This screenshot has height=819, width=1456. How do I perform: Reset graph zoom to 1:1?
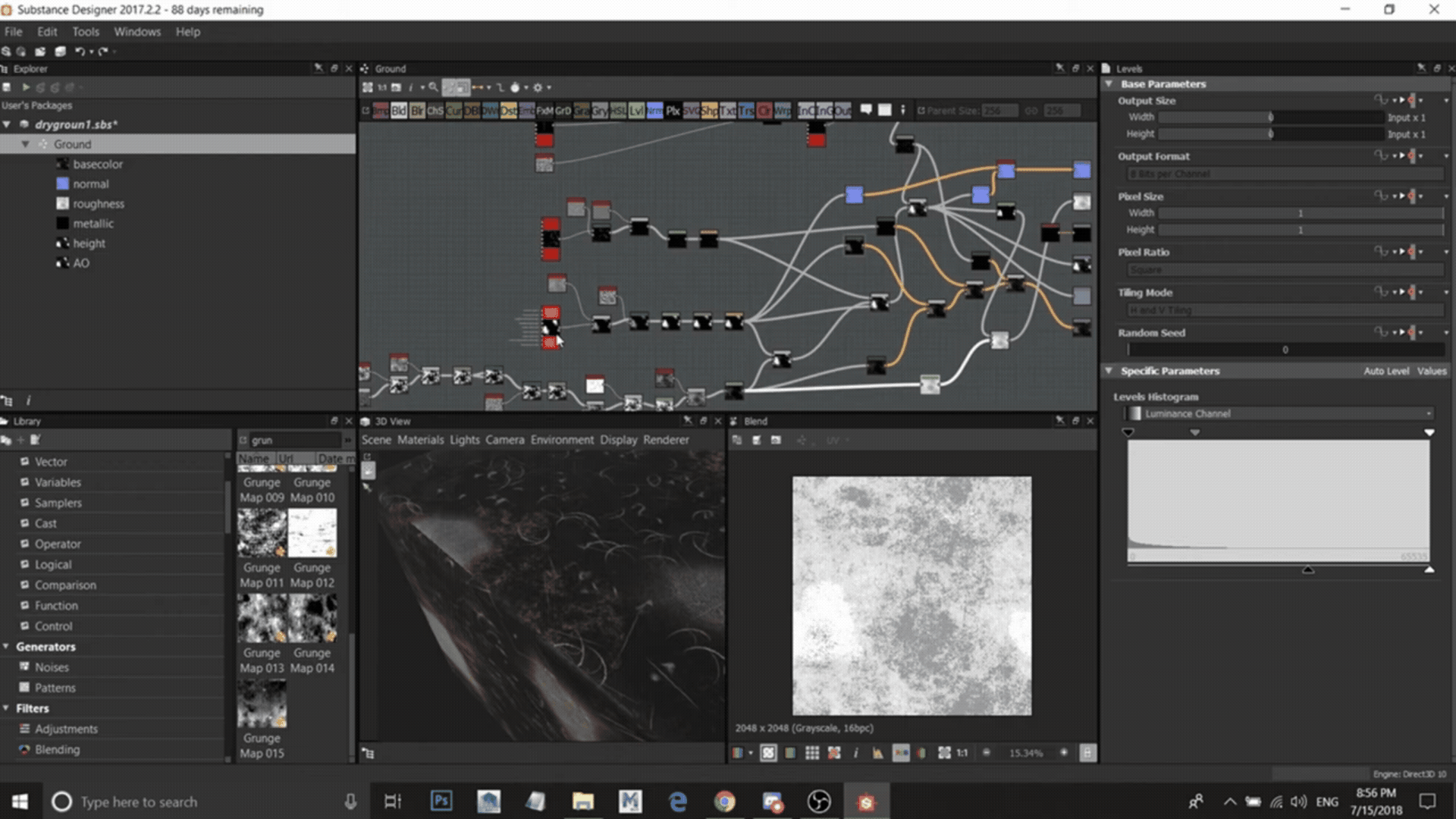click(x=381, y=87)
